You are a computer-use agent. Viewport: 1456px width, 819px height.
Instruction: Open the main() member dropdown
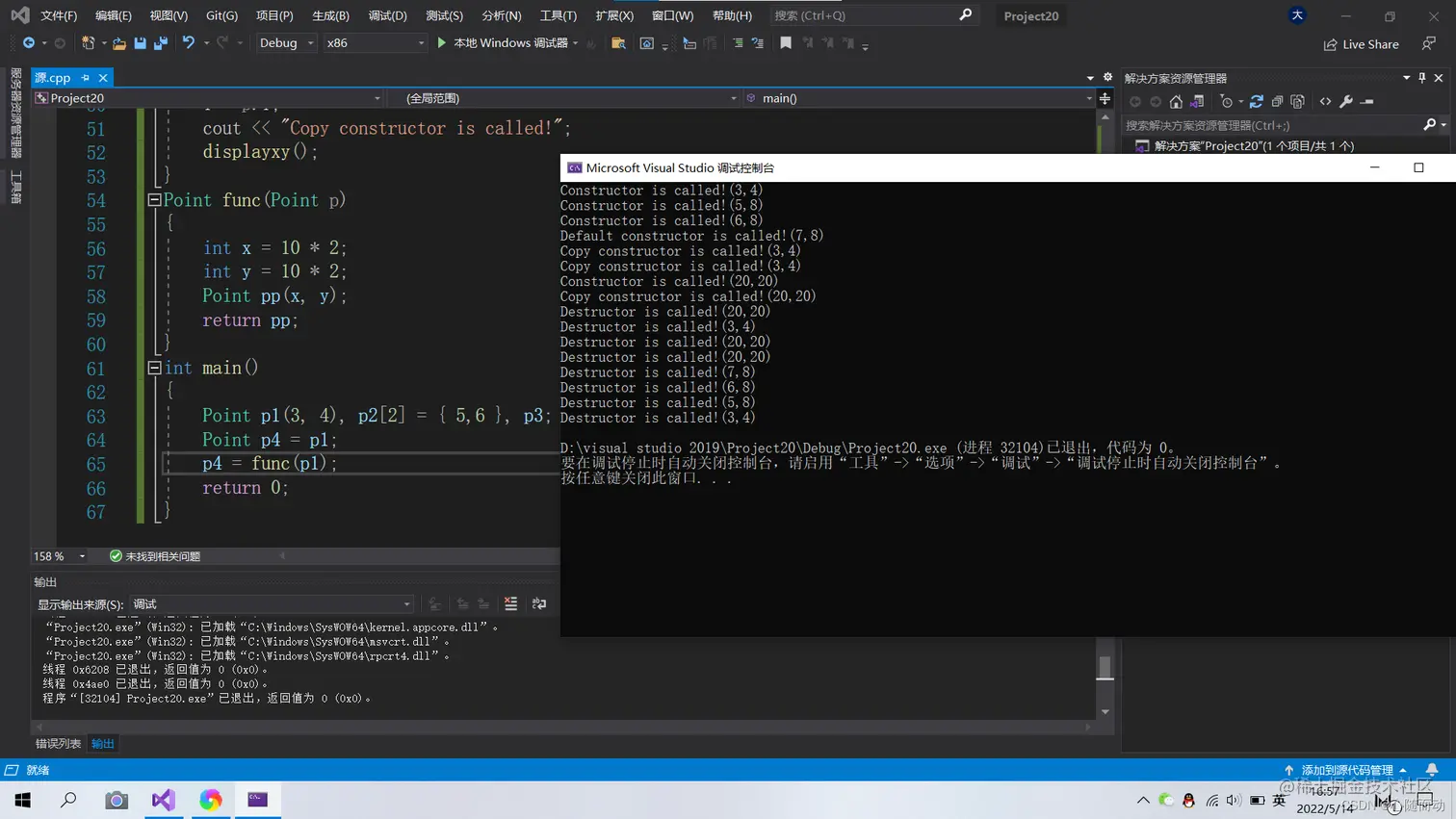(920, 98)
